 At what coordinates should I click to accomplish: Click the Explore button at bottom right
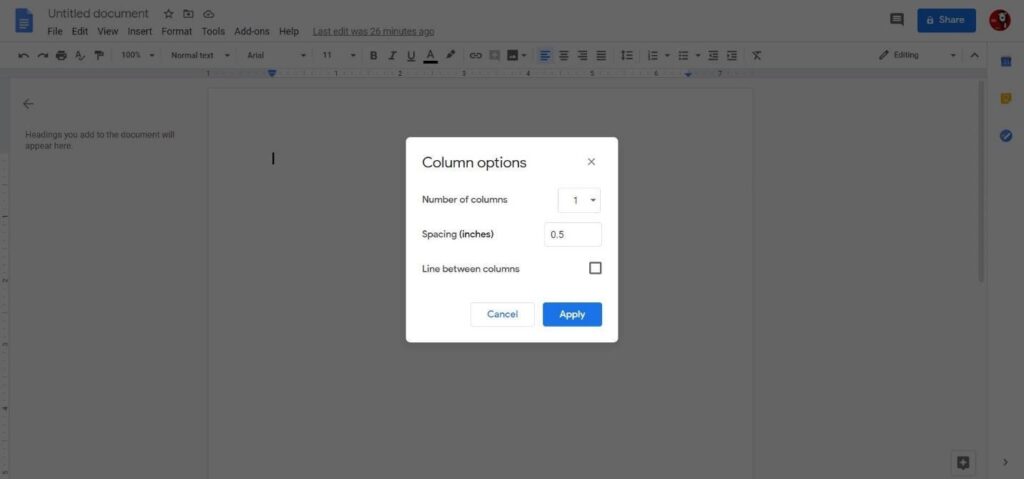pyautogui.click(x=963, y=463)
